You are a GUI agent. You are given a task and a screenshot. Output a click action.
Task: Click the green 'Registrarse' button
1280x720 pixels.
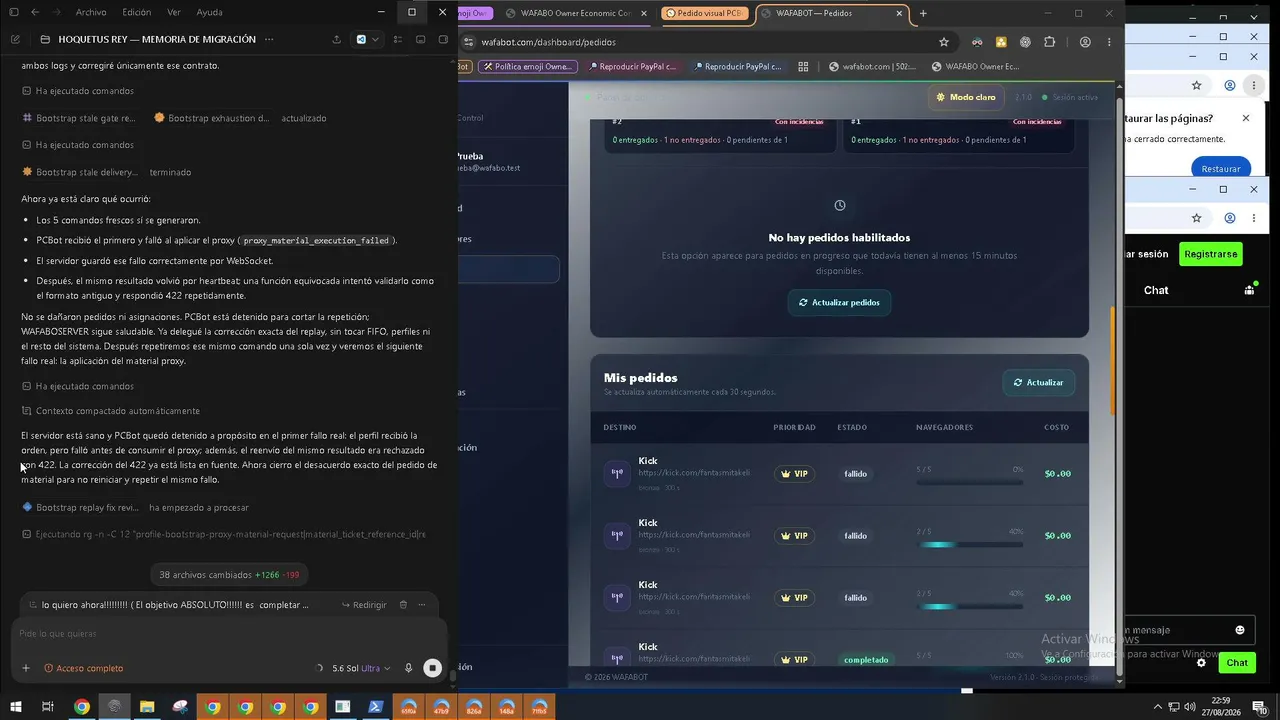(x=1211, y=254)
